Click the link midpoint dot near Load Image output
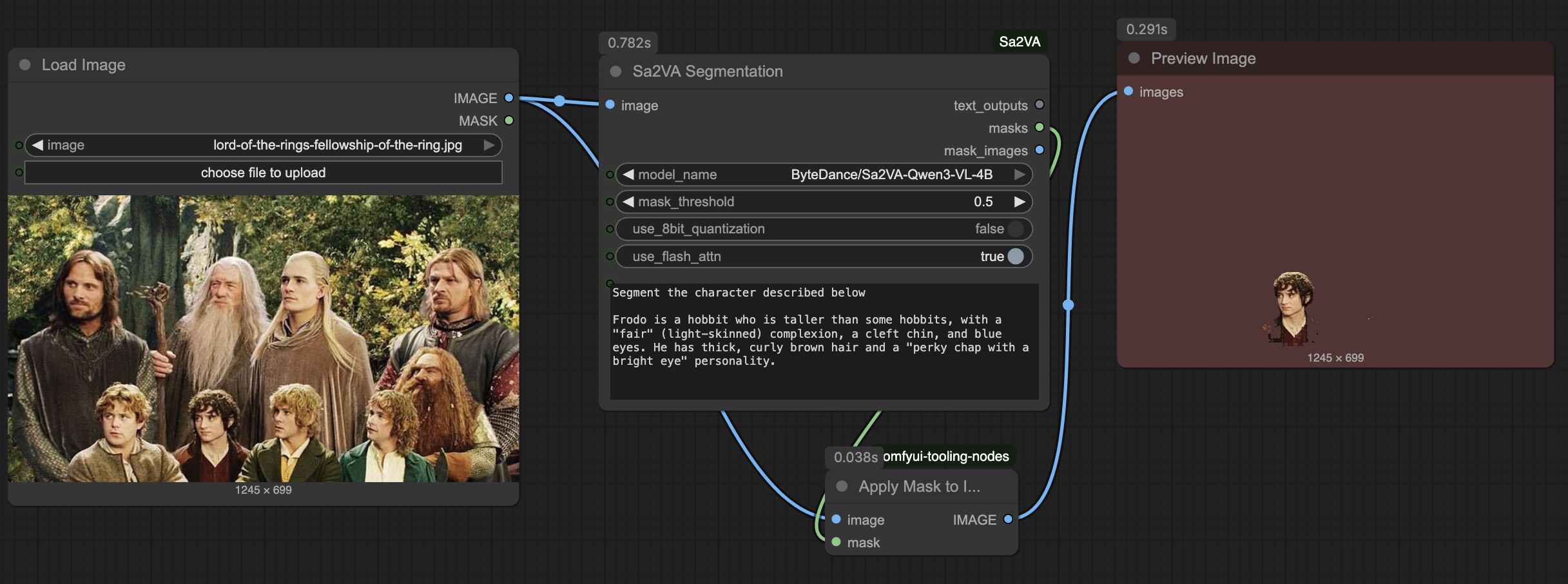Screen dimensions: 1568x584 559,101
